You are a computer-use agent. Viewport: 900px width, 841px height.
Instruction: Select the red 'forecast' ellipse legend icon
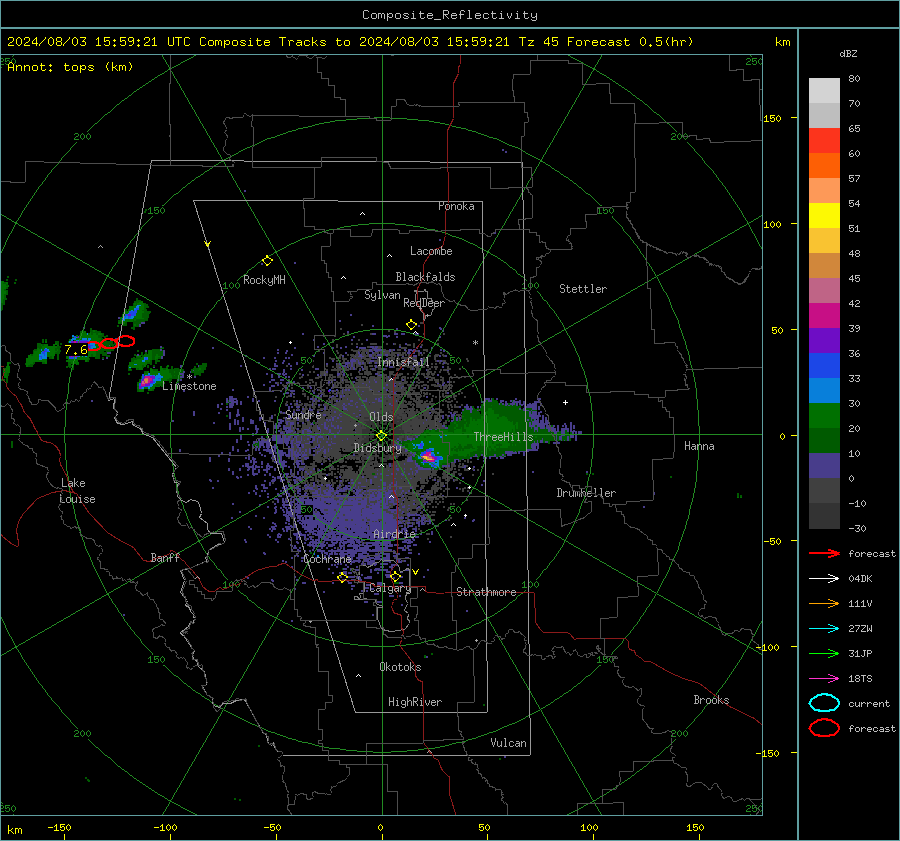click(x=824, y=728)
